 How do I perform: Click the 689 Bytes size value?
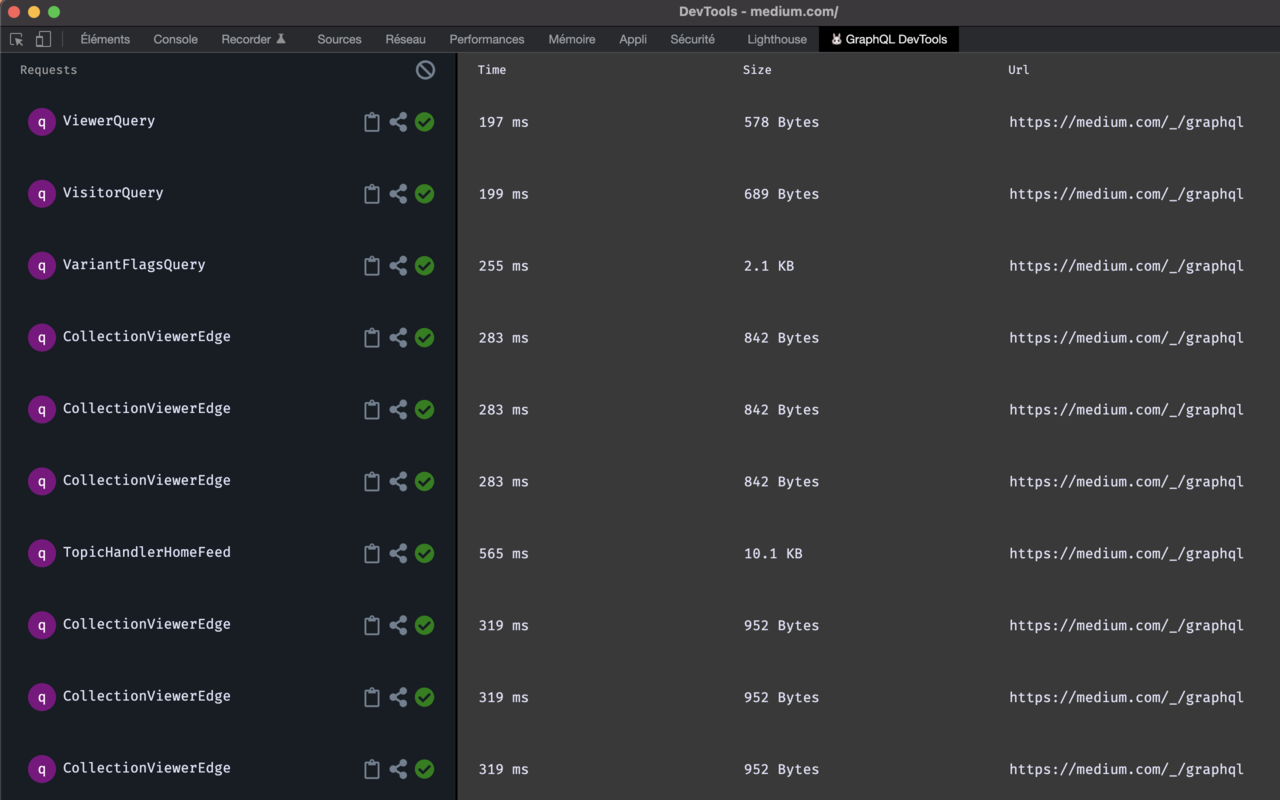click(781, 194)
